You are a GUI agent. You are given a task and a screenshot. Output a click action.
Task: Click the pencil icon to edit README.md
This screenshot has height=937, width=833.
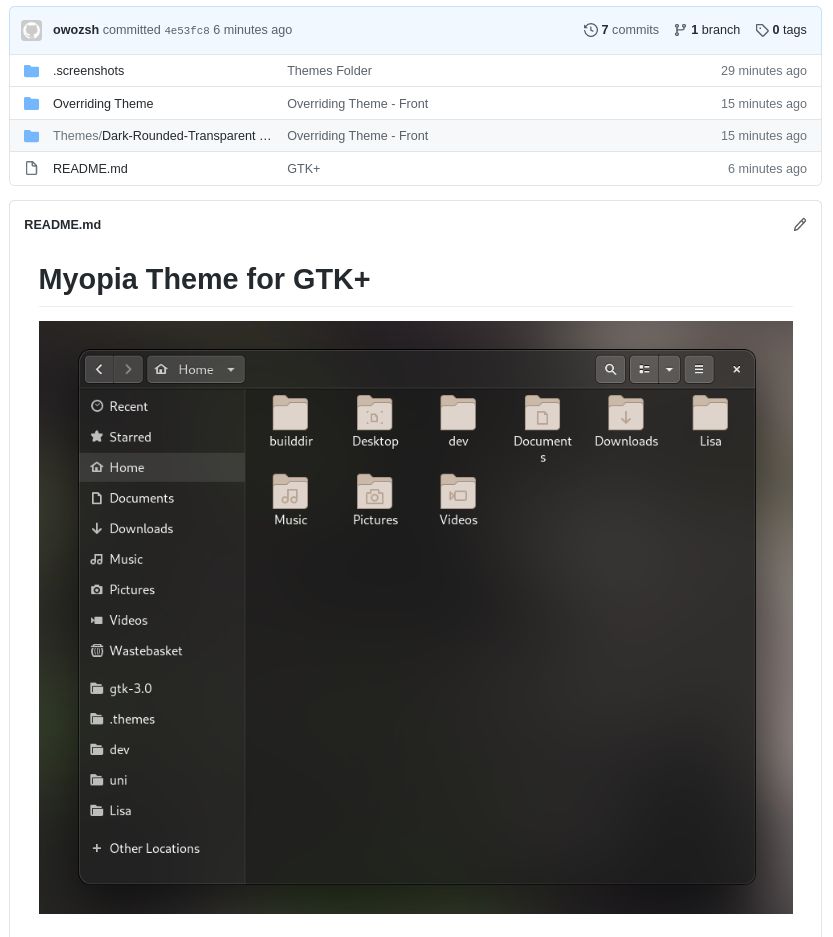pos(800,224)
